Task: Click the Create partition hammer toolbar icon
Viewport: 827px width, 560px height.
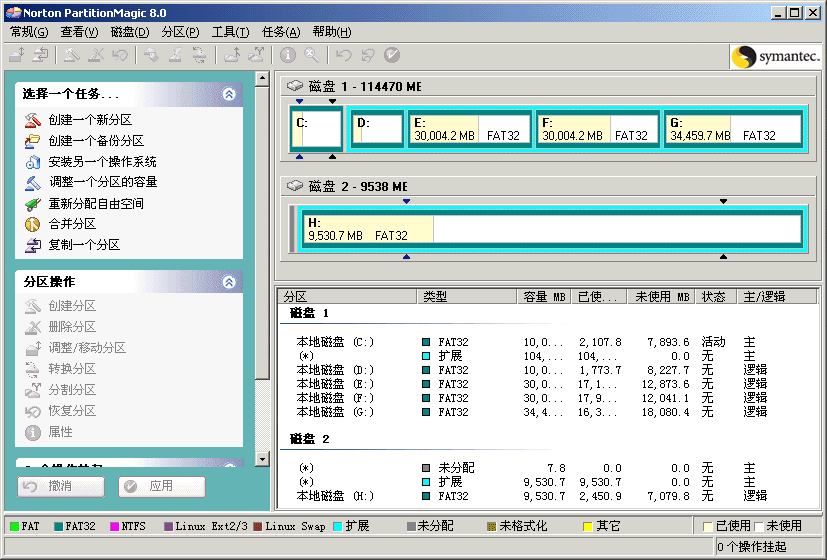Action: (x=72, y=55)
